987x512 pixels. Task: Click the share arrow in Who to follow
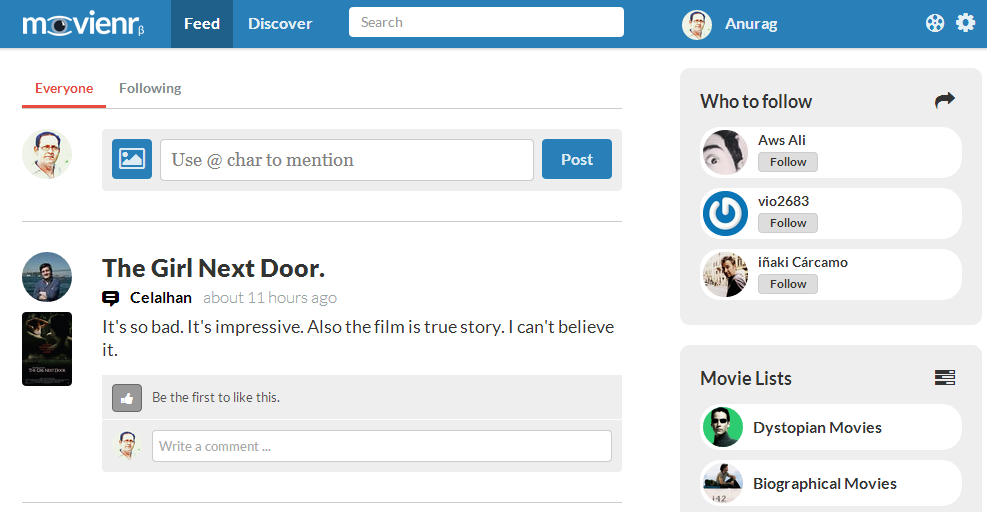click(944, 100)
